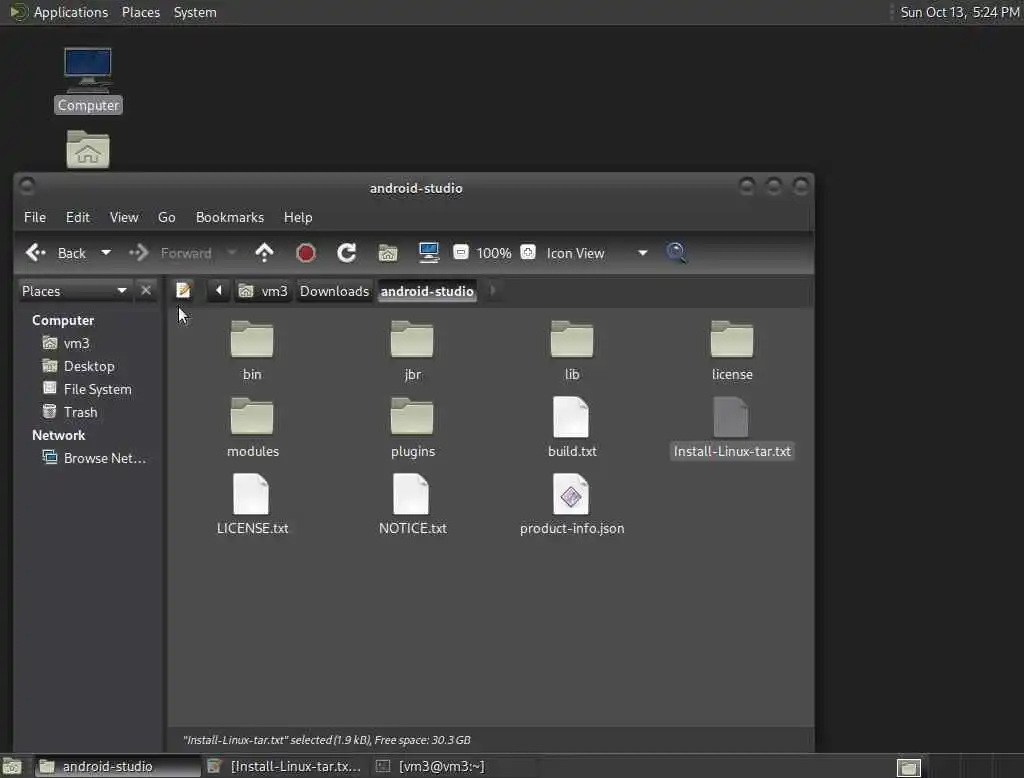
Task: Click the red Stop loading icon
Action: click(306, 253)
